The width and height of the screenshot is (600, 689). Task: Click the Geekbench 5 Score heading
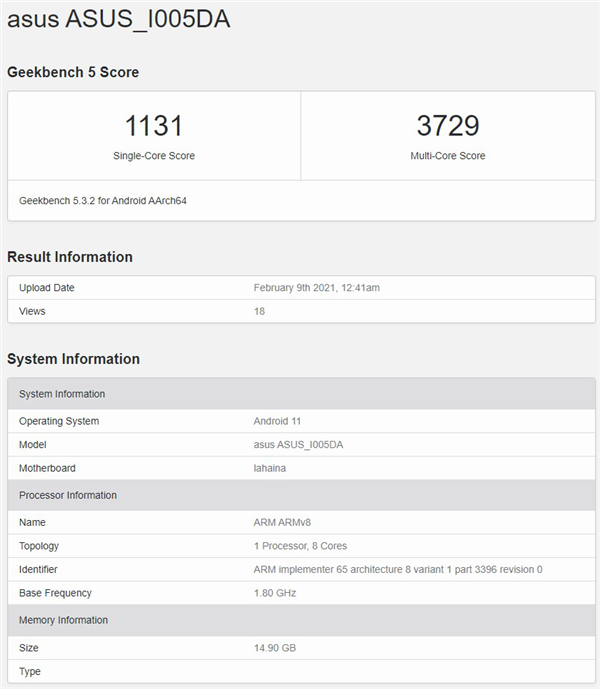click(73, 72)
